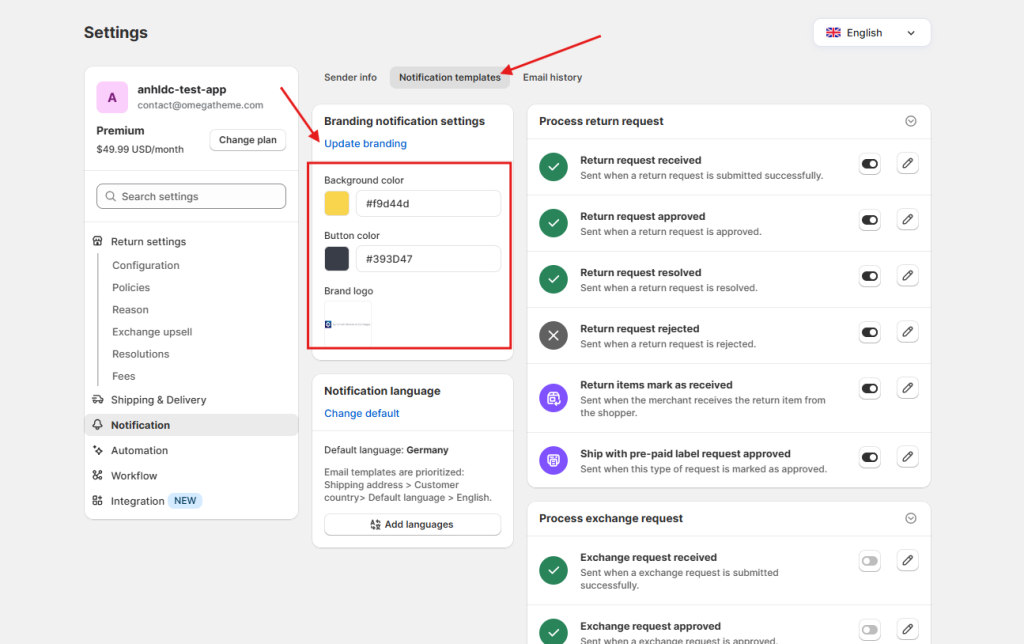This screenshot has height=644, width=1024.
Task: Click the Add languages button
Action: pyautogui.click(x=412, y=524)
